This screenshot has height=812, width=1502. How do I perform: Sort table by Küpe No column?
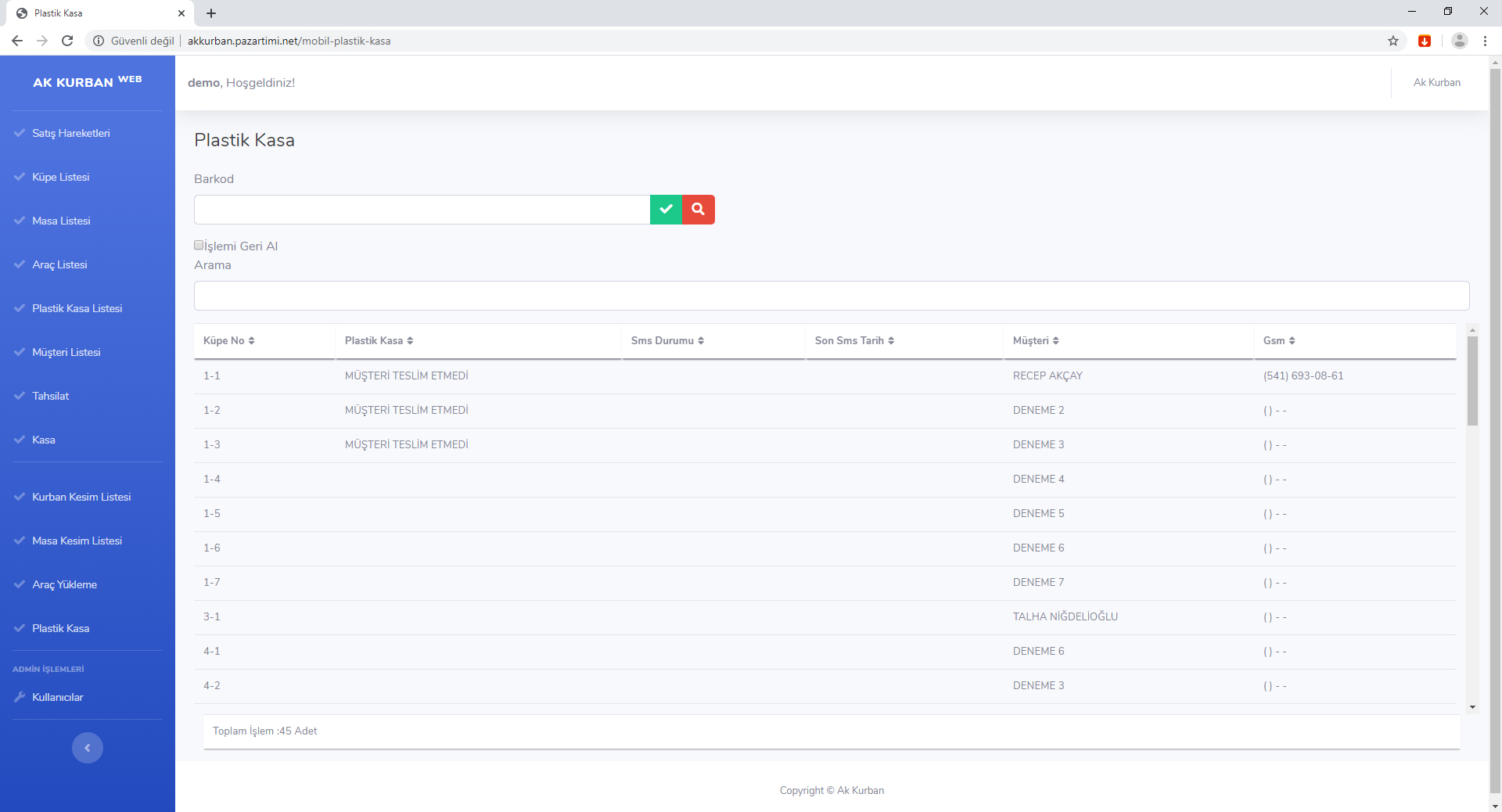point(228,341)
